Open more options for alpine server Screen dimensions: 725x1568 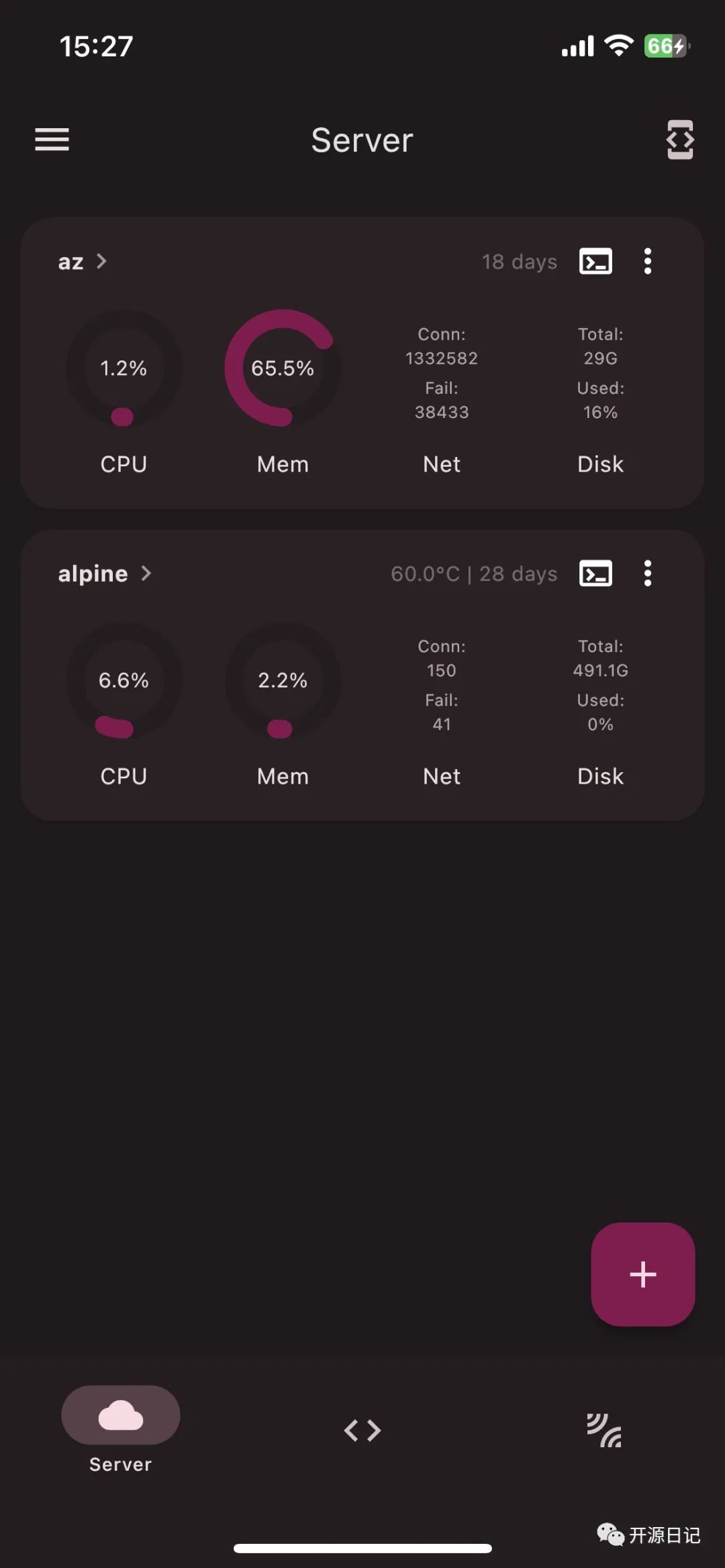pyautogui.click(x=648, y=573)
